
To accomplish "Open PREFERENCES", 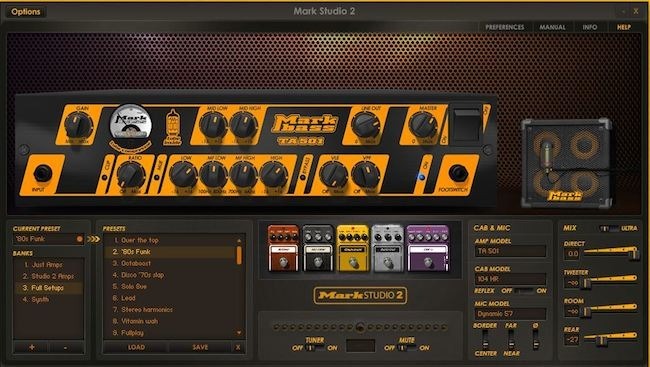I will pos(504,27).
